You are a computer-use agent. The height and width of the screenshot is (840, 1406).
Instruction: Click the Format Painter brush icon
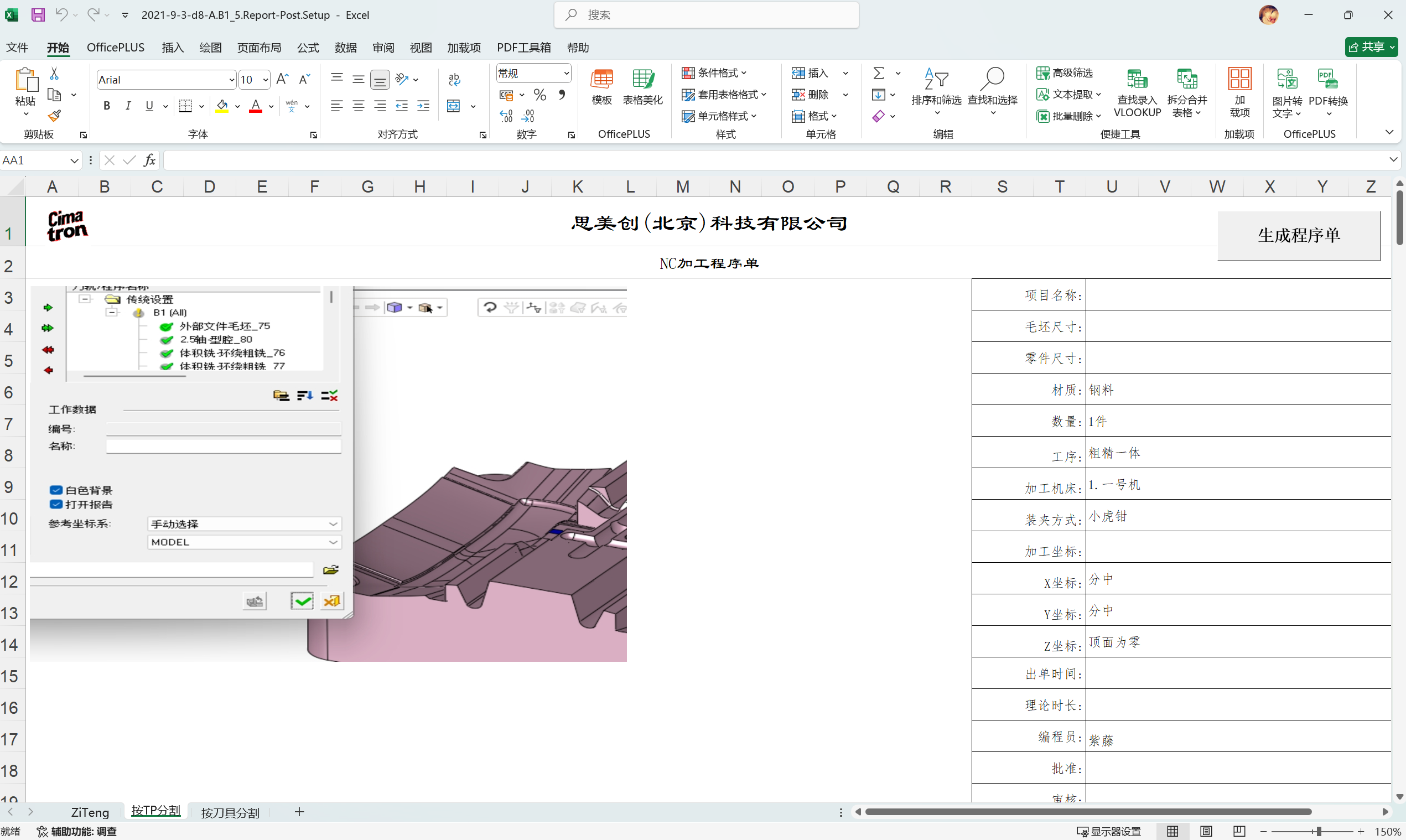click(x=54, y=116)
